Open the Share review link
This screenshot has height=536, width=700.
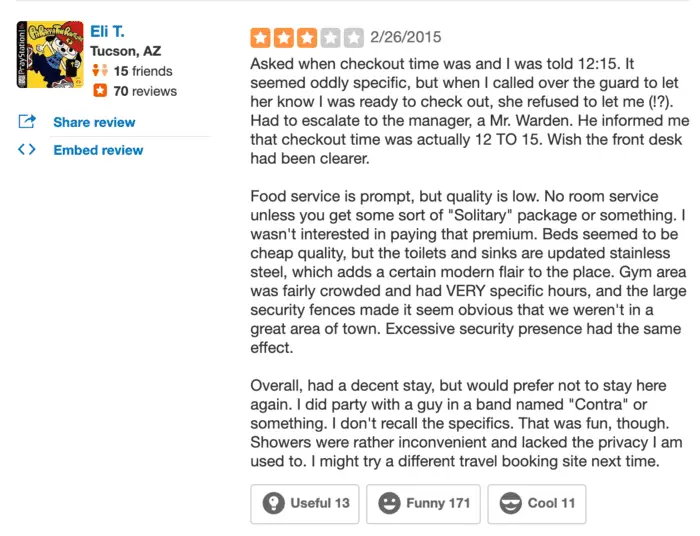click(x=94, y=122)
